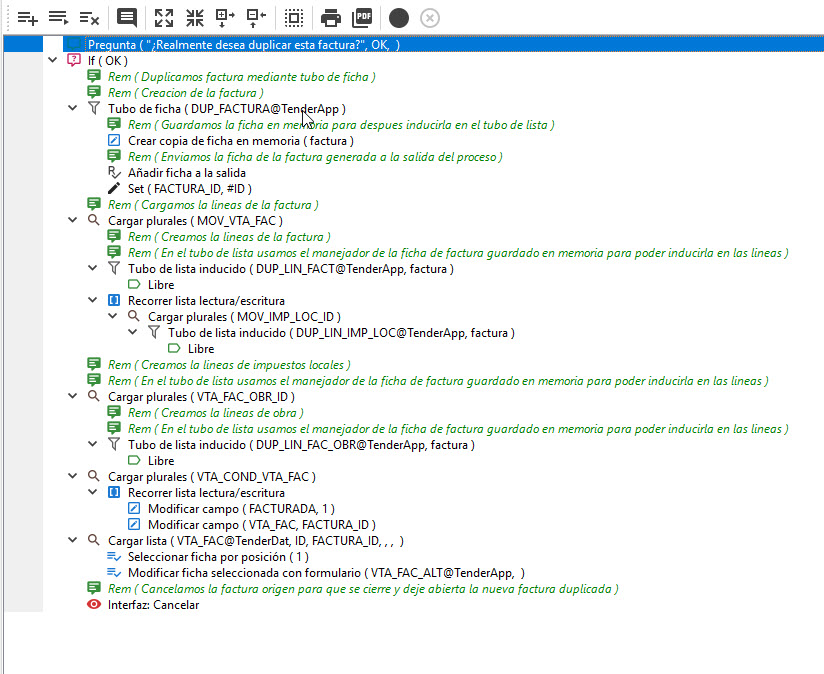The height and width of the screenshot is (674, 824).
Task: Select Libre under Tubo de lista inducido DUP_LIN_IMP_LOC
Action: 201,349
